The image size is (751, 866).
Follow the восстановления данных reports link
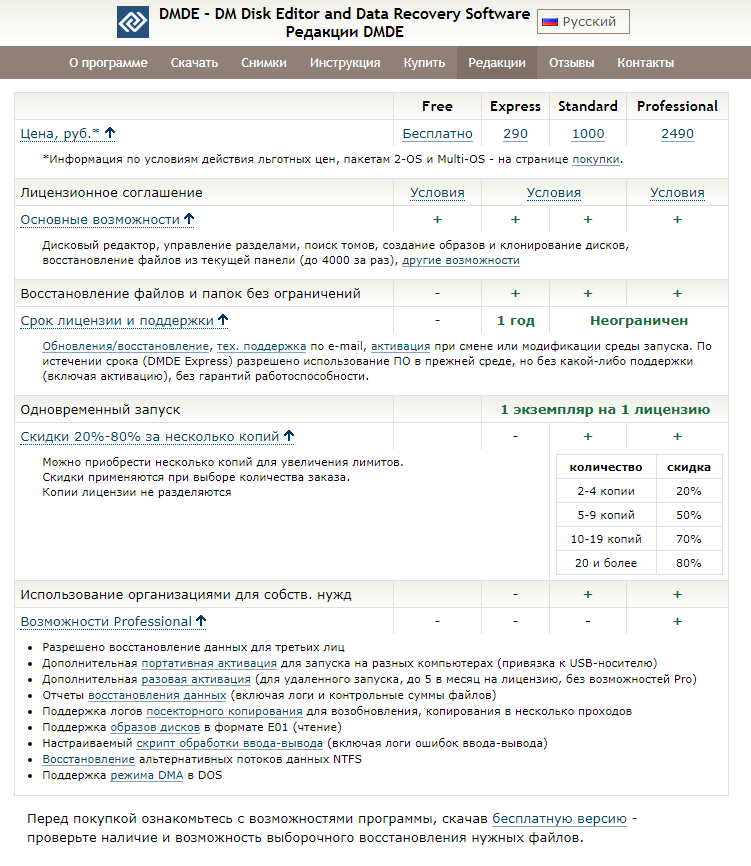tap(157, 695)
